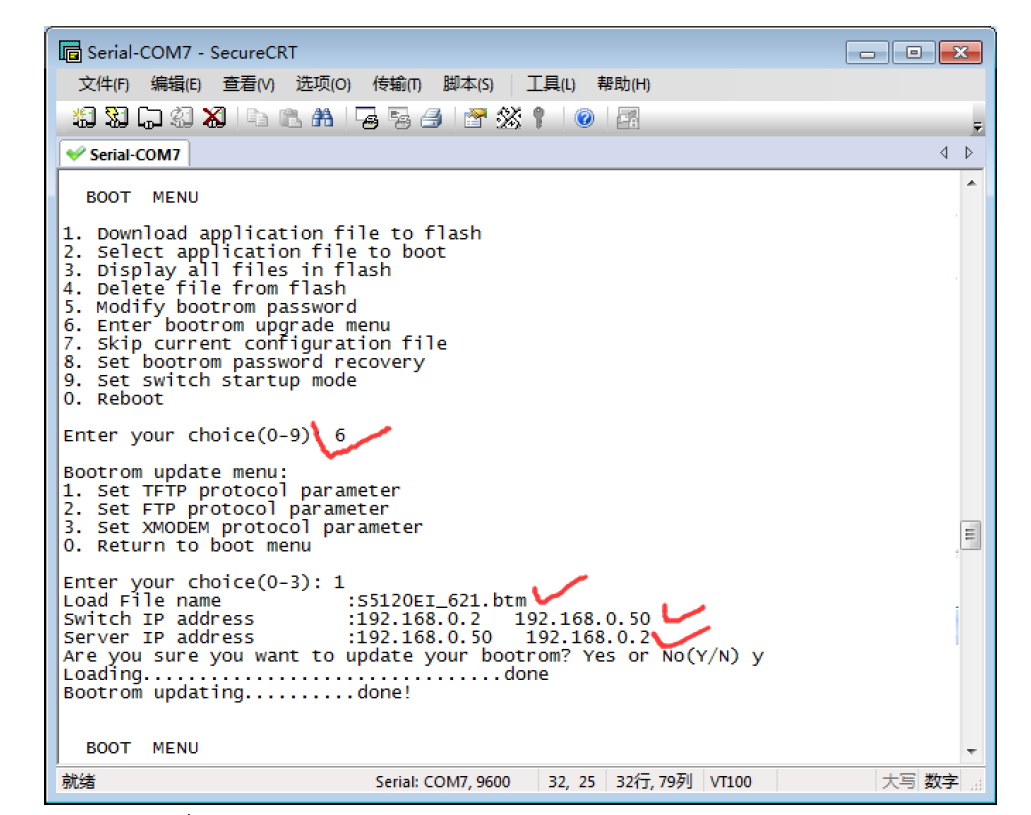Click the Copy toolbar icon
Image resolution: width=1031 pixels, height=815 pixels.
point(258,118)
